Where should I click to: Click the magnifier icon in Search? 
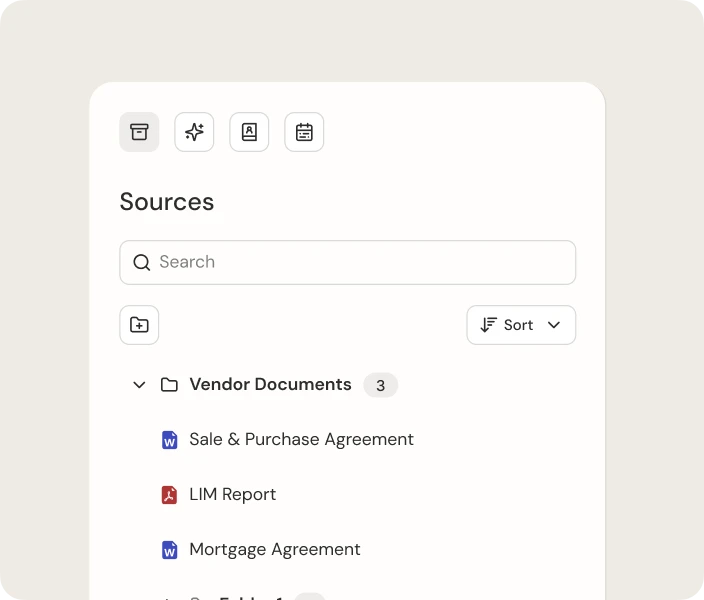pos(141,262)
